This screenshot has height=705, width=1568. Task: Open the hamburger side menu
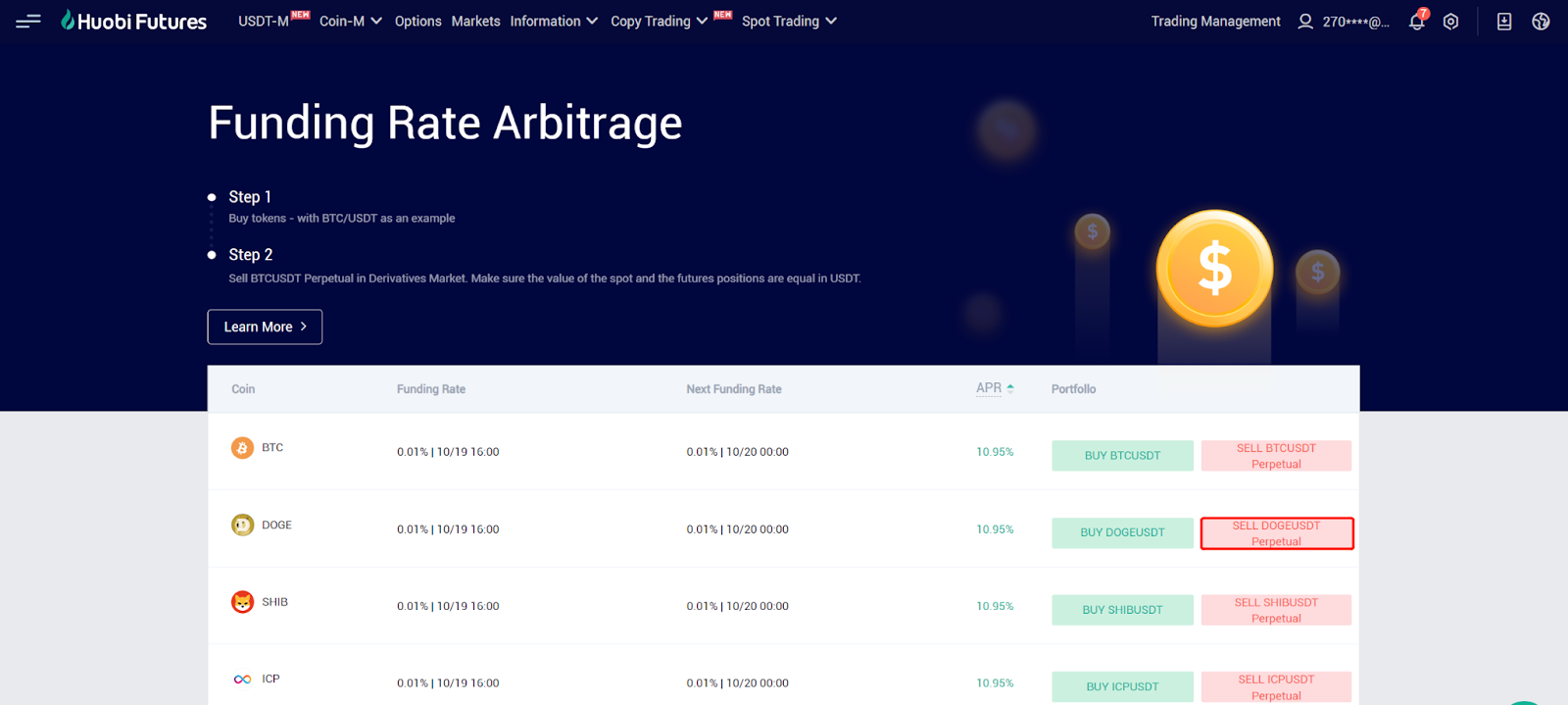(x=28, y=21)
